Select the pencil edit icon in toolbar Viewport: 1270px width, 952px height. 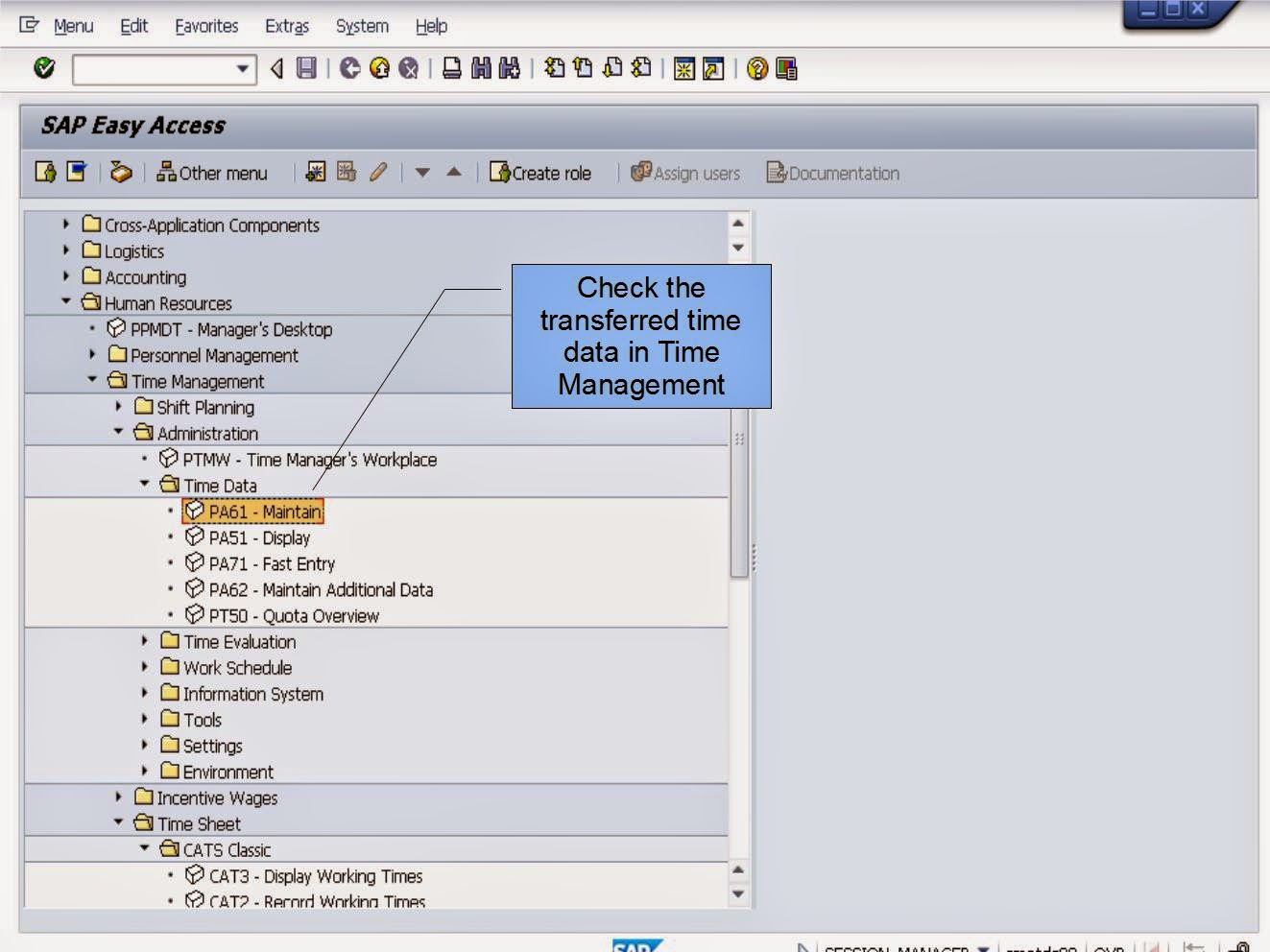point(378,173)
